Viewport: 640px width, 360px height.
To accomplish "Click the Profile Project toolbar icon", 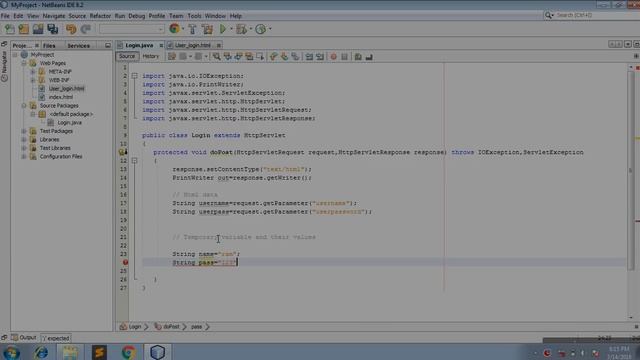I will point(260,29).
